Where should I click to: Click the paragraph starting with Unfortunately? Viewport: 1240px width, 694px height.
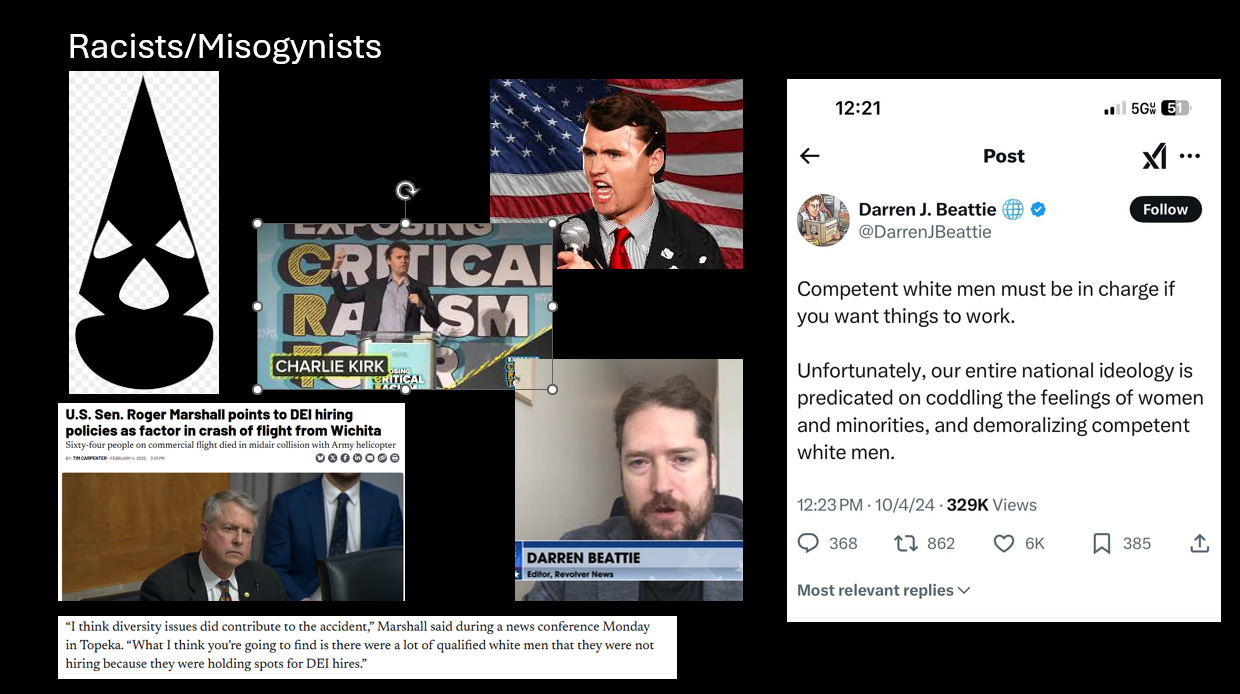tap(1000, 411)
